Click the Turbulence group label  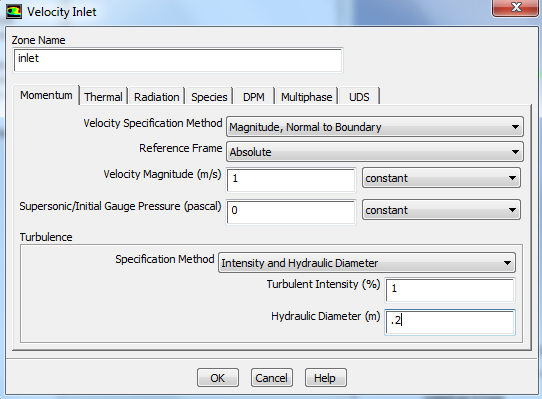pyautogui.click(x=46, y=237)
